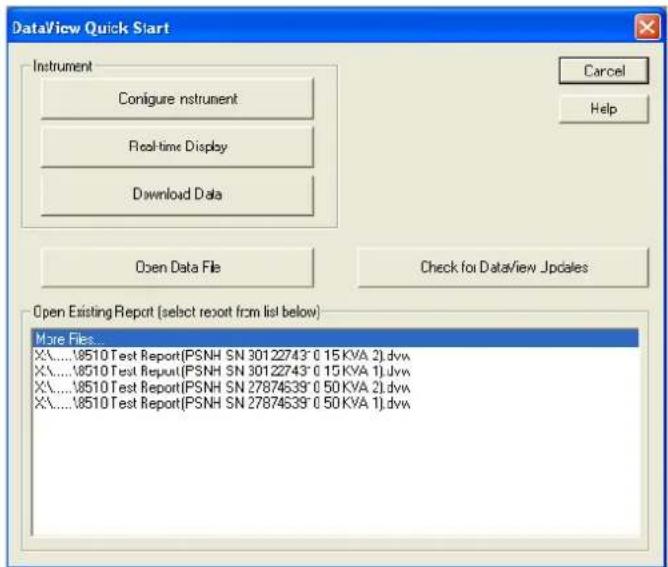Image resolution: width=668 pixels, height=567 pixels.
Task: Cancel the Quick Start dialog
Action: coord(604,71)
